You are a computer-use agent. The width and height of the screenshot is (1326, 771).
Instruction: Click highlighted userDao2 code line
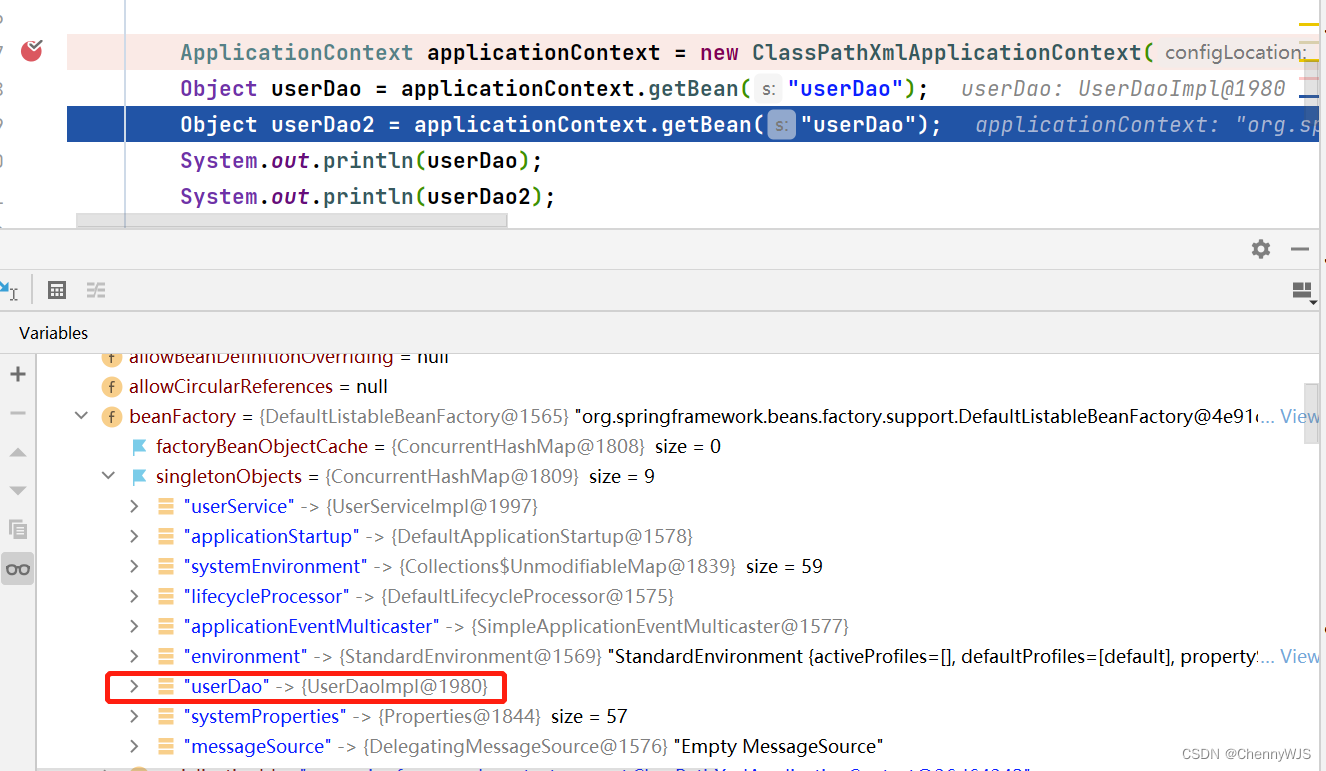pyautogui.click(x=692, y=125)
